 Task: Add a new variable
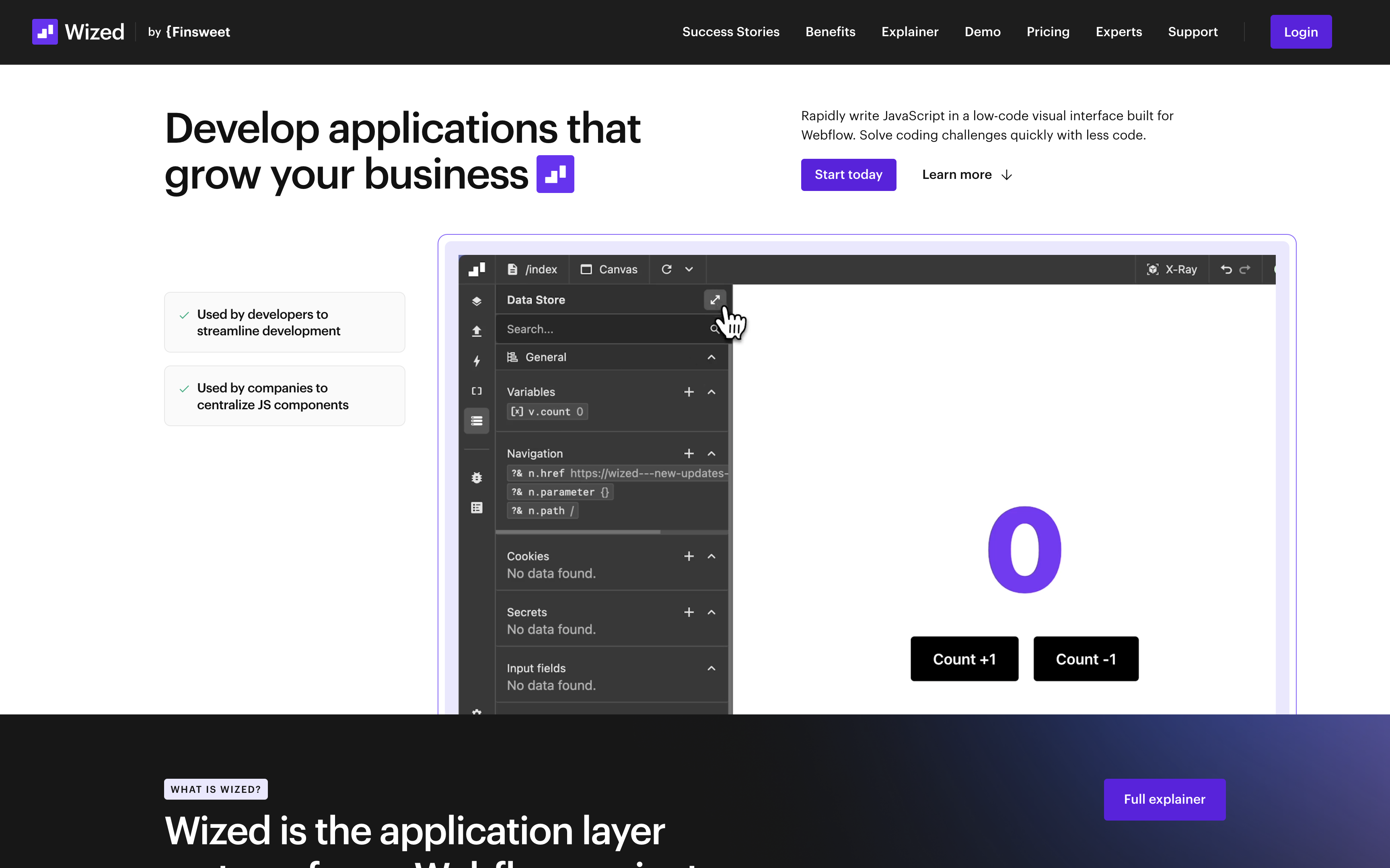pyautogui.click(x=689, y=392)
